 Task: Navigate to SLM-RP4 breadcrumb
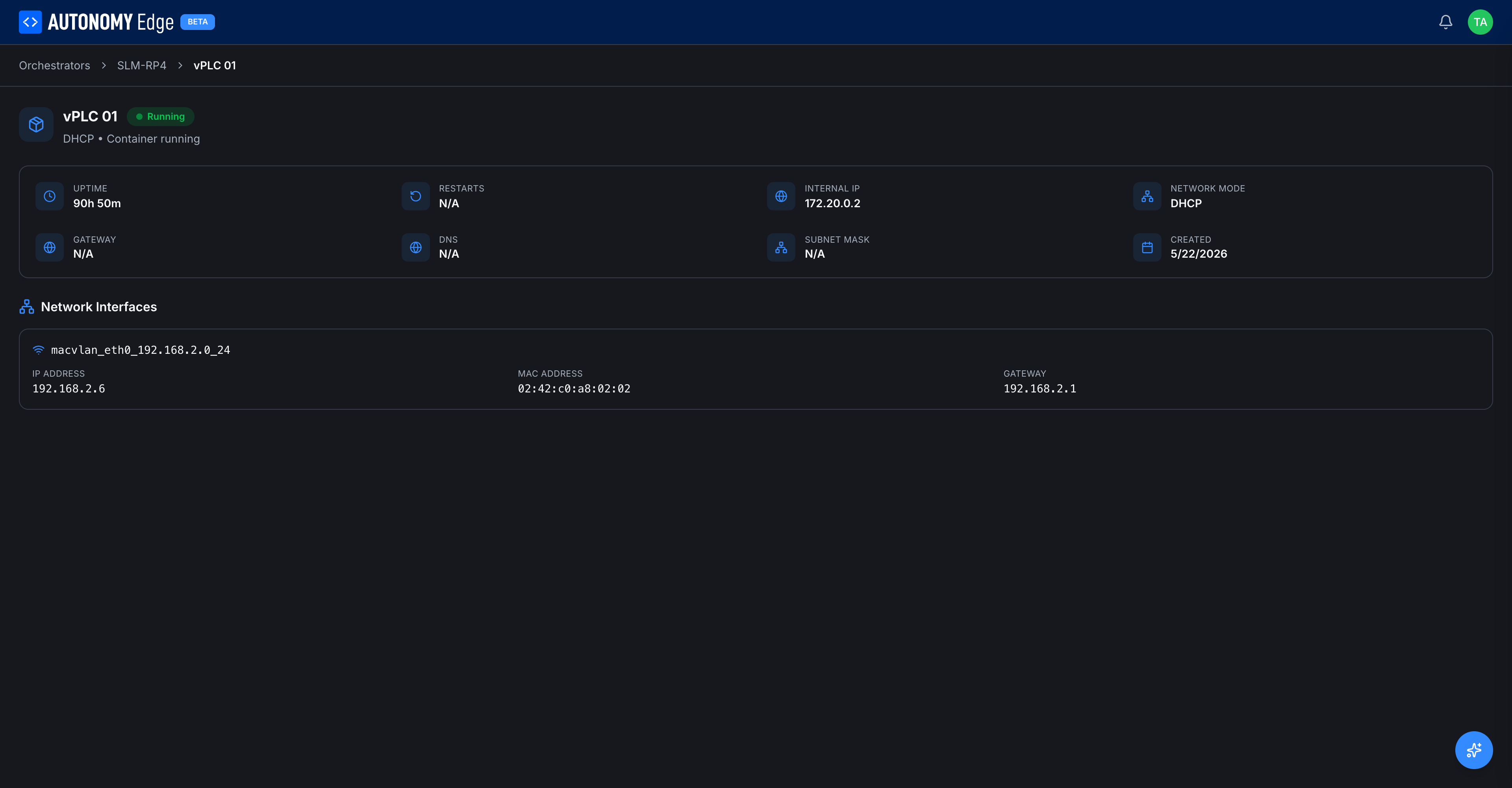pos(141,66)
